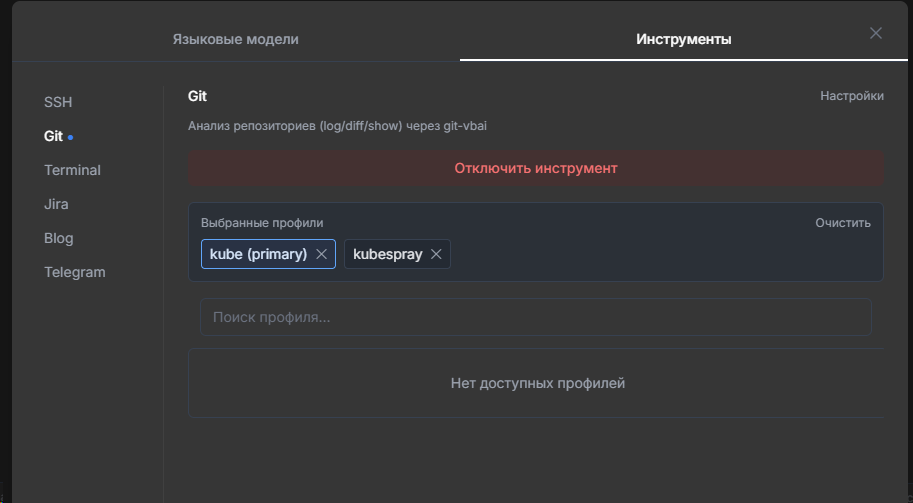This screenshot has width=913, height=503.
Task: Click the Отключить инструмент button
Action: [536, 168]
